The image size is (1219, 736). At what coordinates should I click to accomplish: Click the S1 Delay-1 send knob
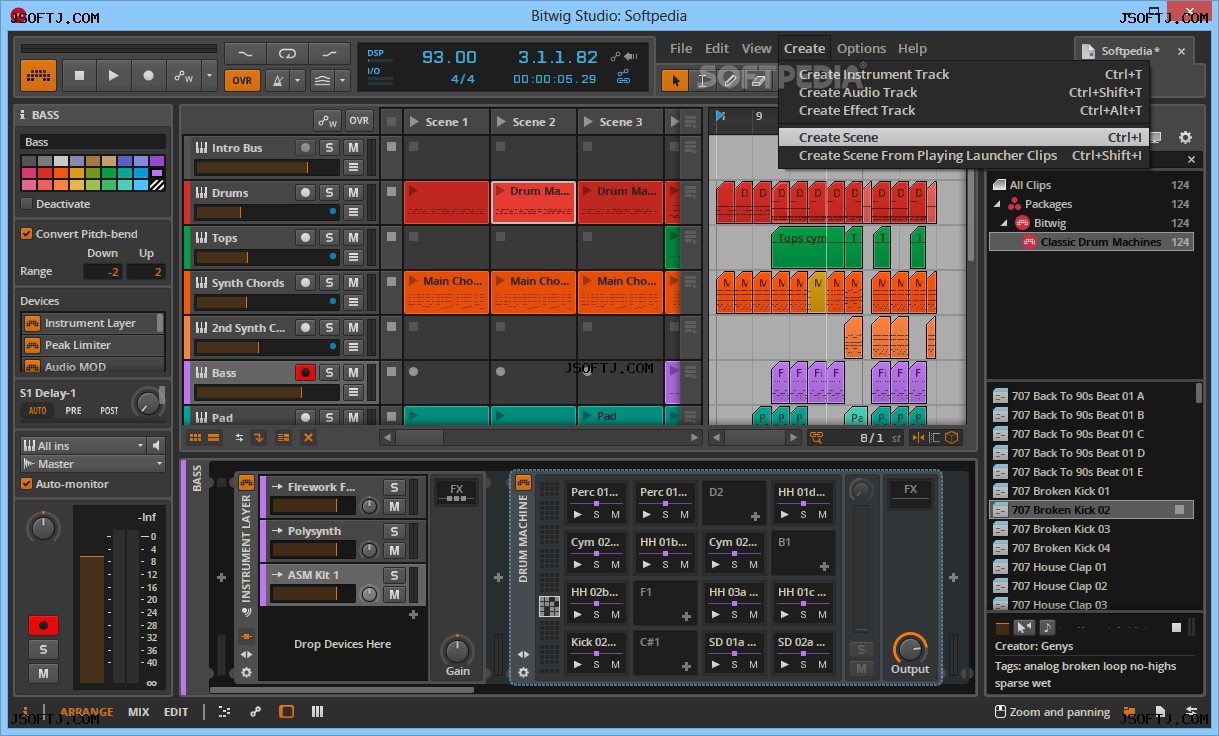148,403
